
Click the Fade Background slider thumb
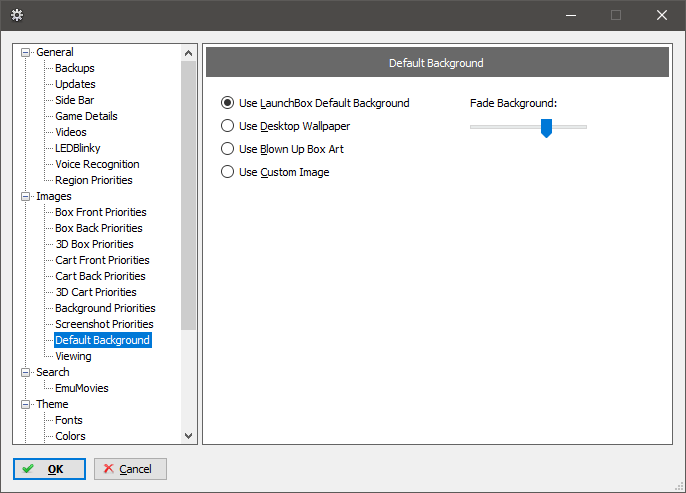click(x=546, y=128)
